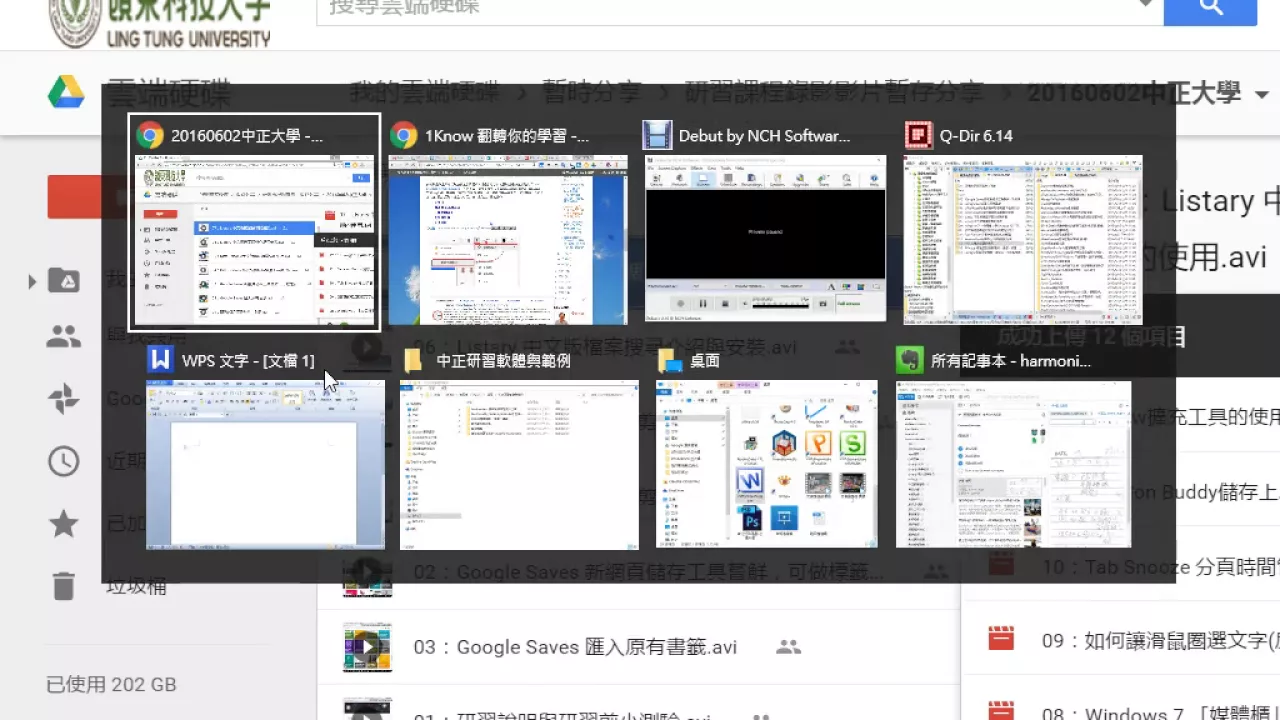
Task: Open video thumbnail of 03：Google Saves file
Action: (368, 646)
